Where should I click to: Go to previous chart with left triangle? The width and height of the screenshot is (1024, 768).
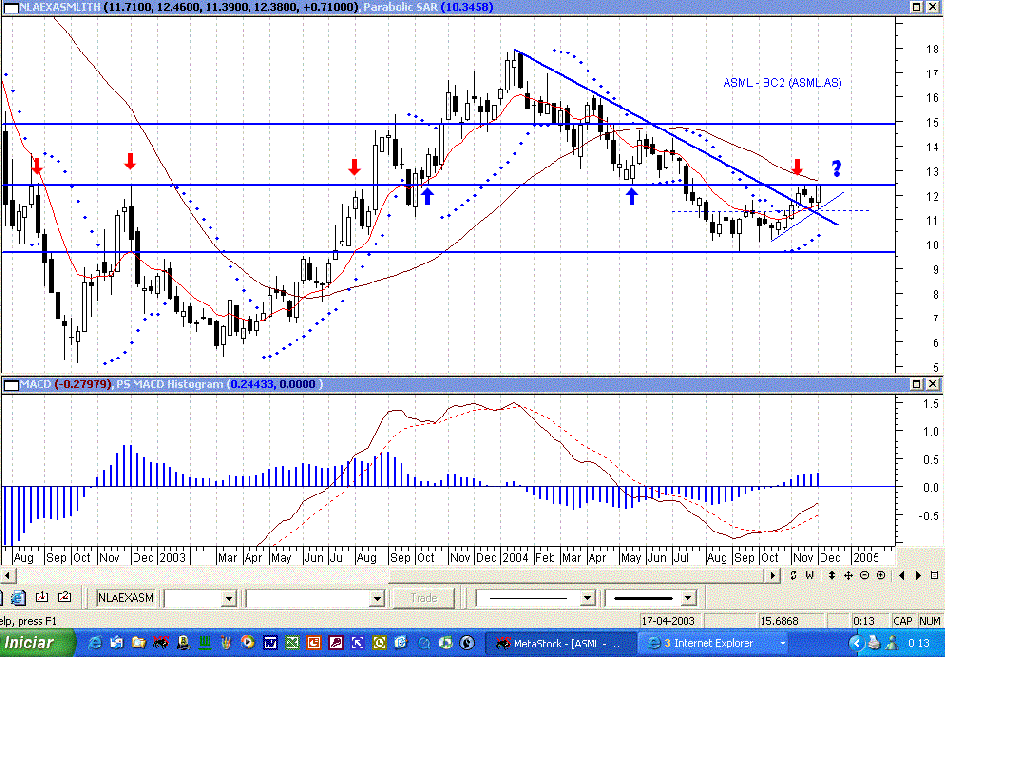click(902, 575)
